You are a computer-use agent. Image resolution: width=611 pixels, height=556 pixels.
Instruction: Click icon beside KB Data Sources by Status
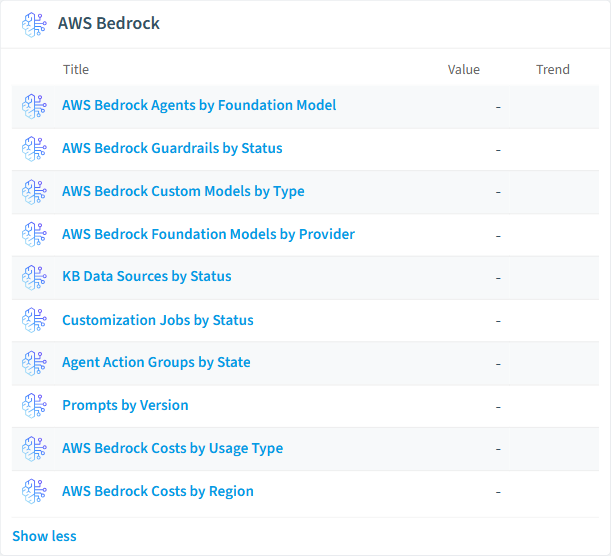coord(34,278)
